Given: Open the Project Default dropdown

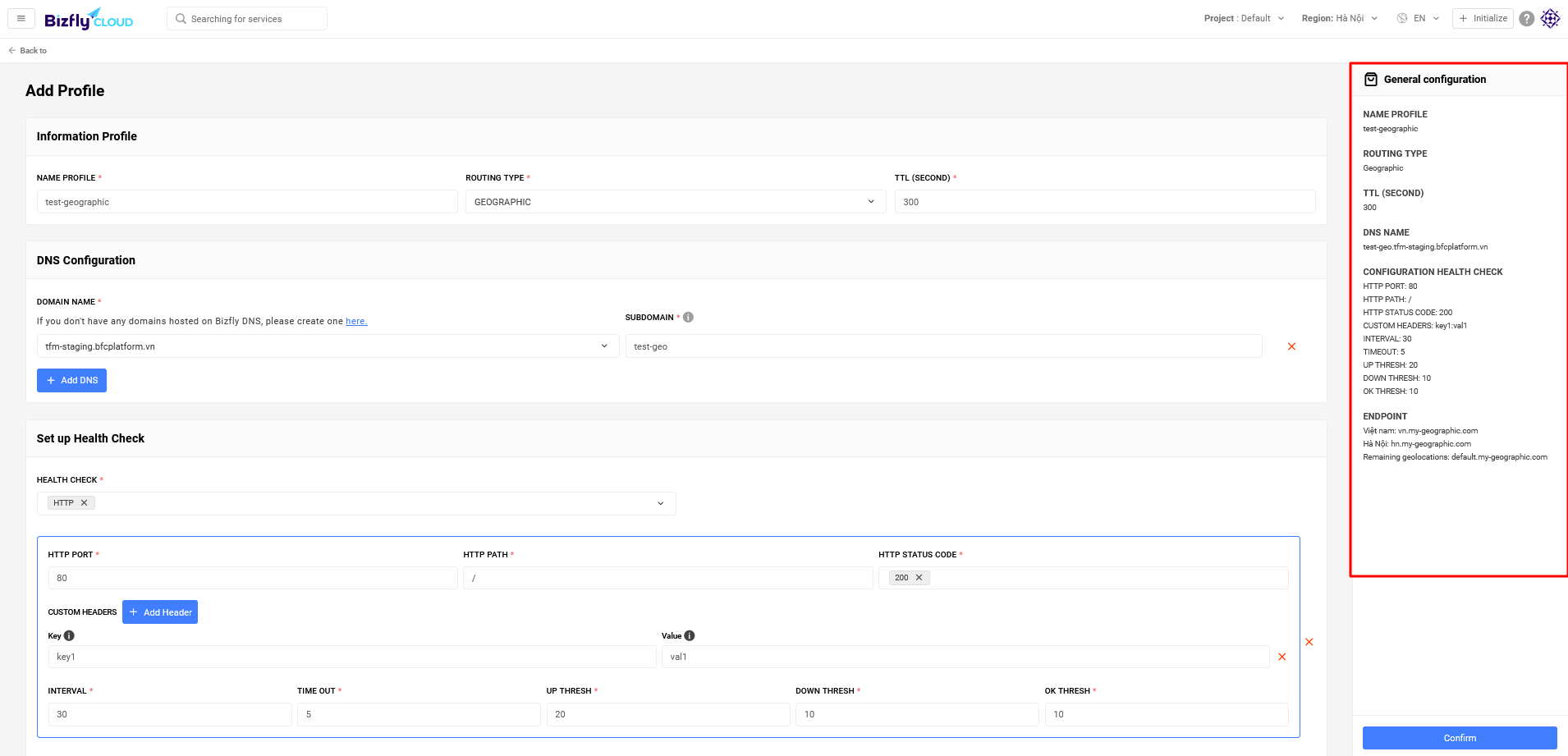Looking at the screenshot, I should tap(1244, 18).
